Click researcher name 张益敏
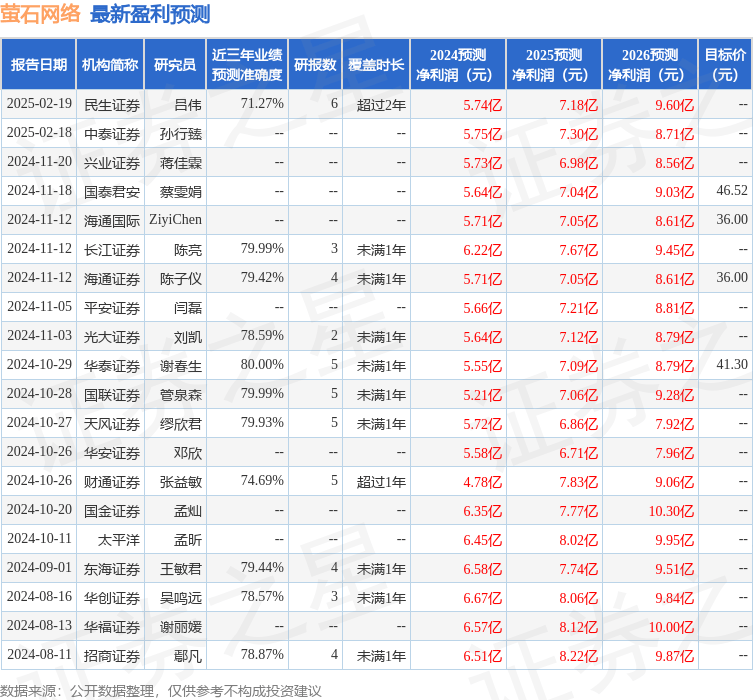Viewport: 753px width, 700px height. tap(181, 482)
